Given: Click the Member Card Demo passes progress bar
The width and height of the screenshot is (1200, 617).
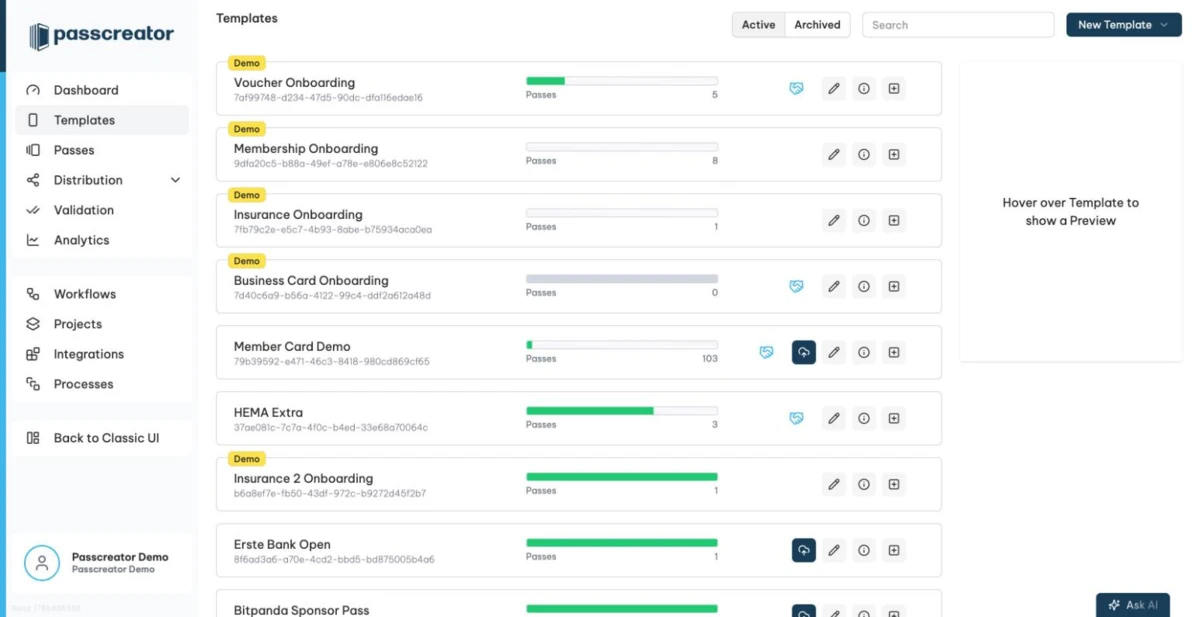Looking at the screenshot, I should point(622,345).
